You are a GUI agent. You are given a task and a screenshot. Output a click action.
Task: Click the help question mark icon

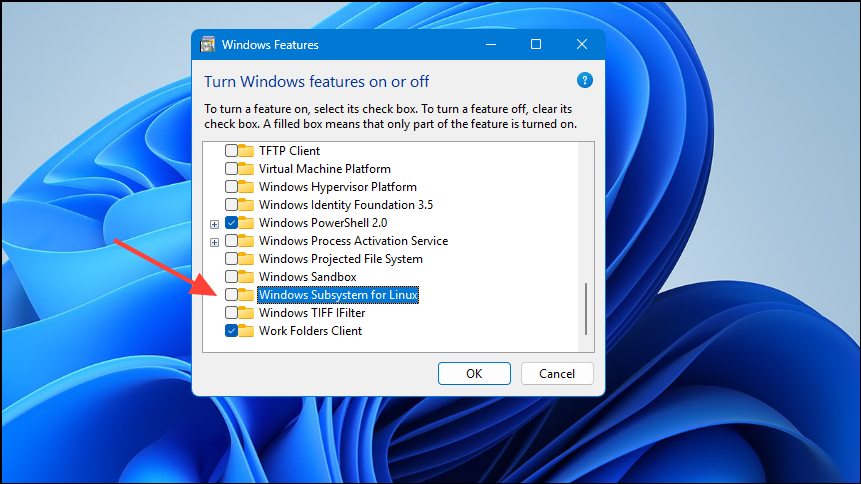585,81
